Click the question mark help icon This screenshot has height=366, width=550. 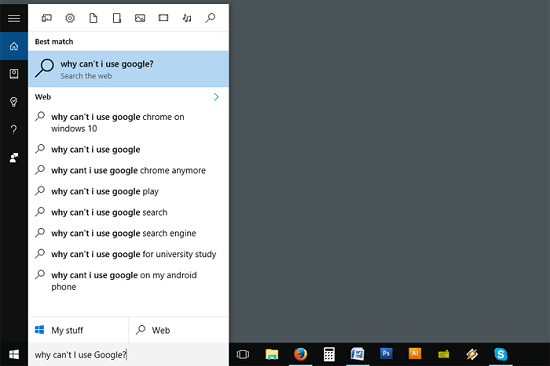[14, 130]
